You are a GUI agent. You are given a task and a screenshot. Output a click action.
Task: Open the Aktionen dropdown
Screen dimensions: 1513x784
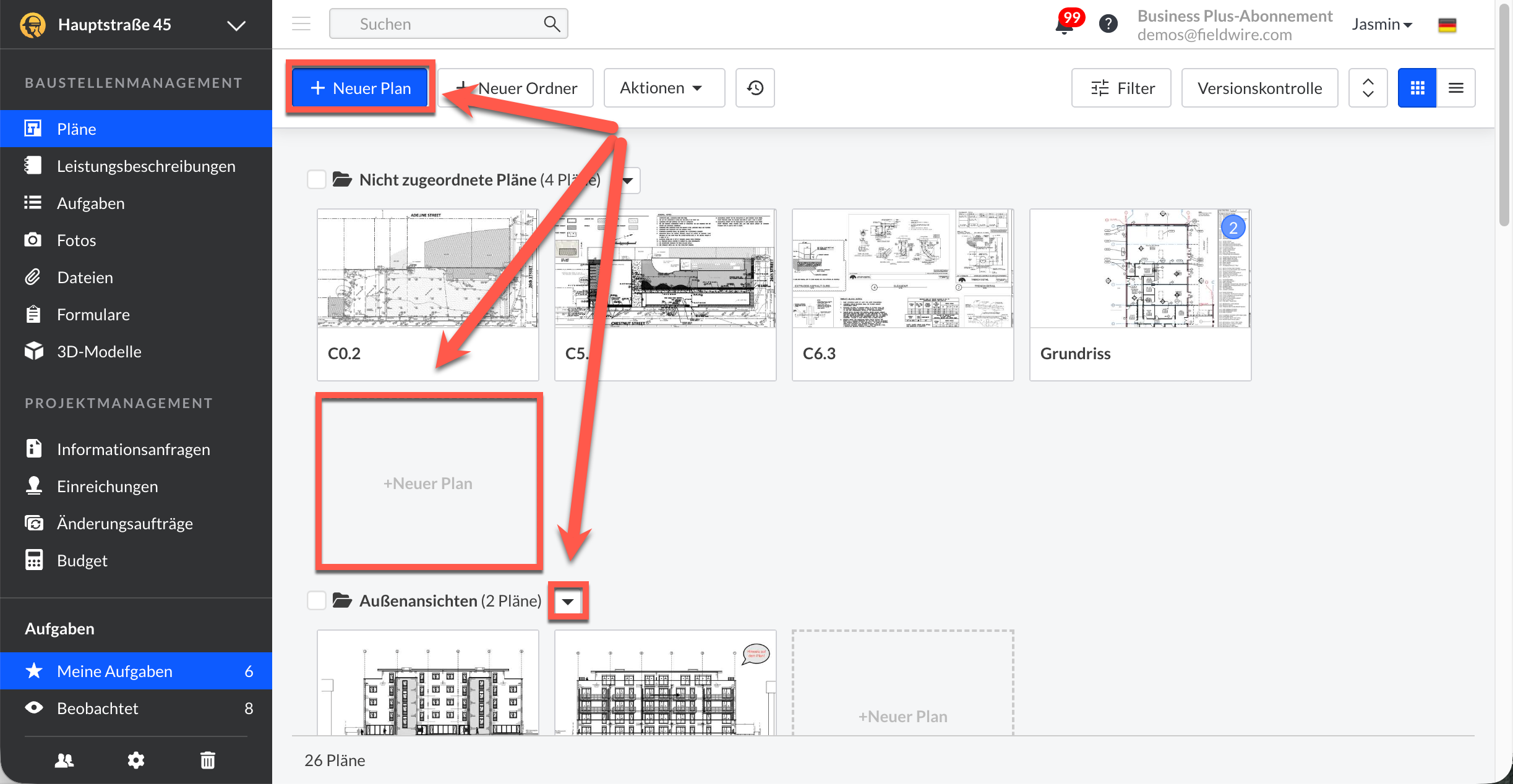click(663, 88)
